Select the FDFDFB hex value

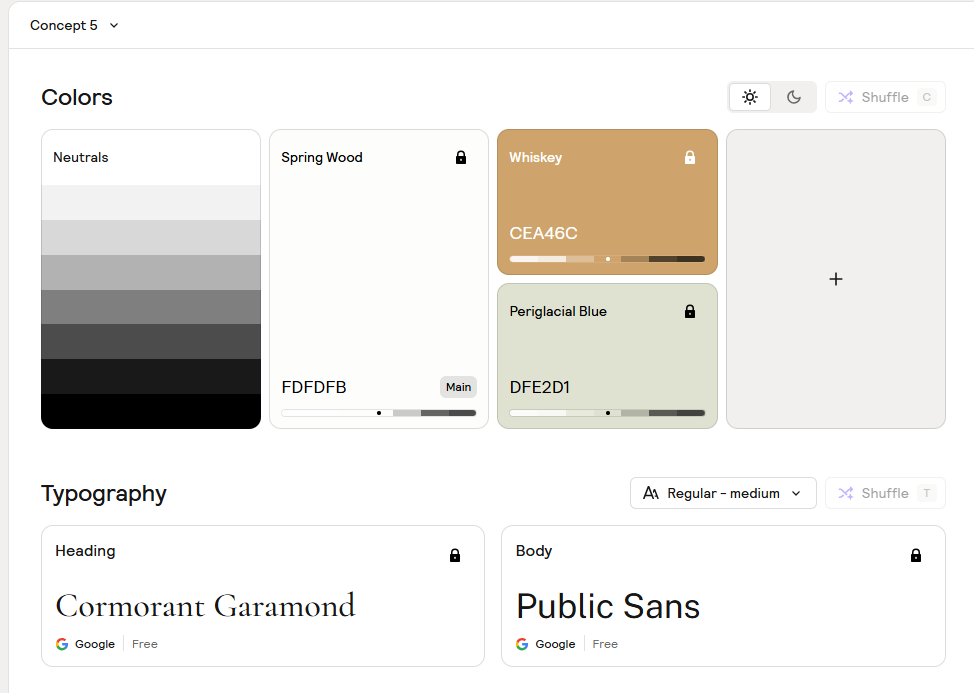click(x=314, y=387)
